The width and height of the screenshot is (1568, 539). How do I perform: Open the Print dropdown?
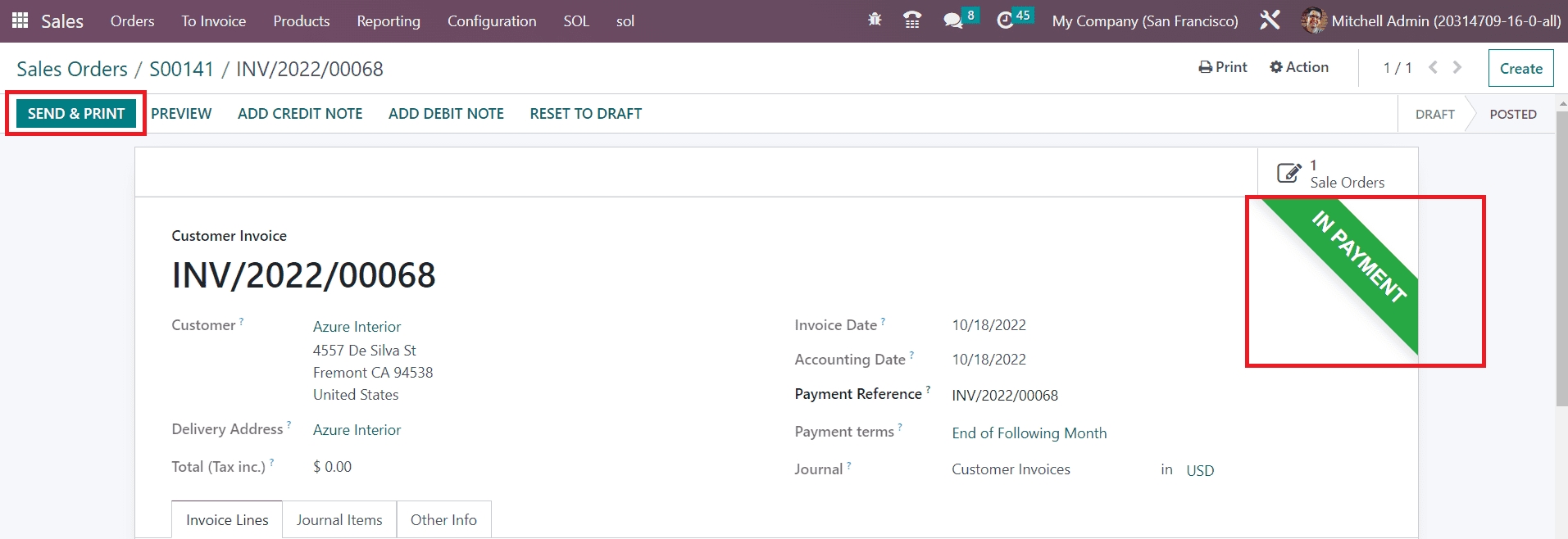[x=1222, y=67]
